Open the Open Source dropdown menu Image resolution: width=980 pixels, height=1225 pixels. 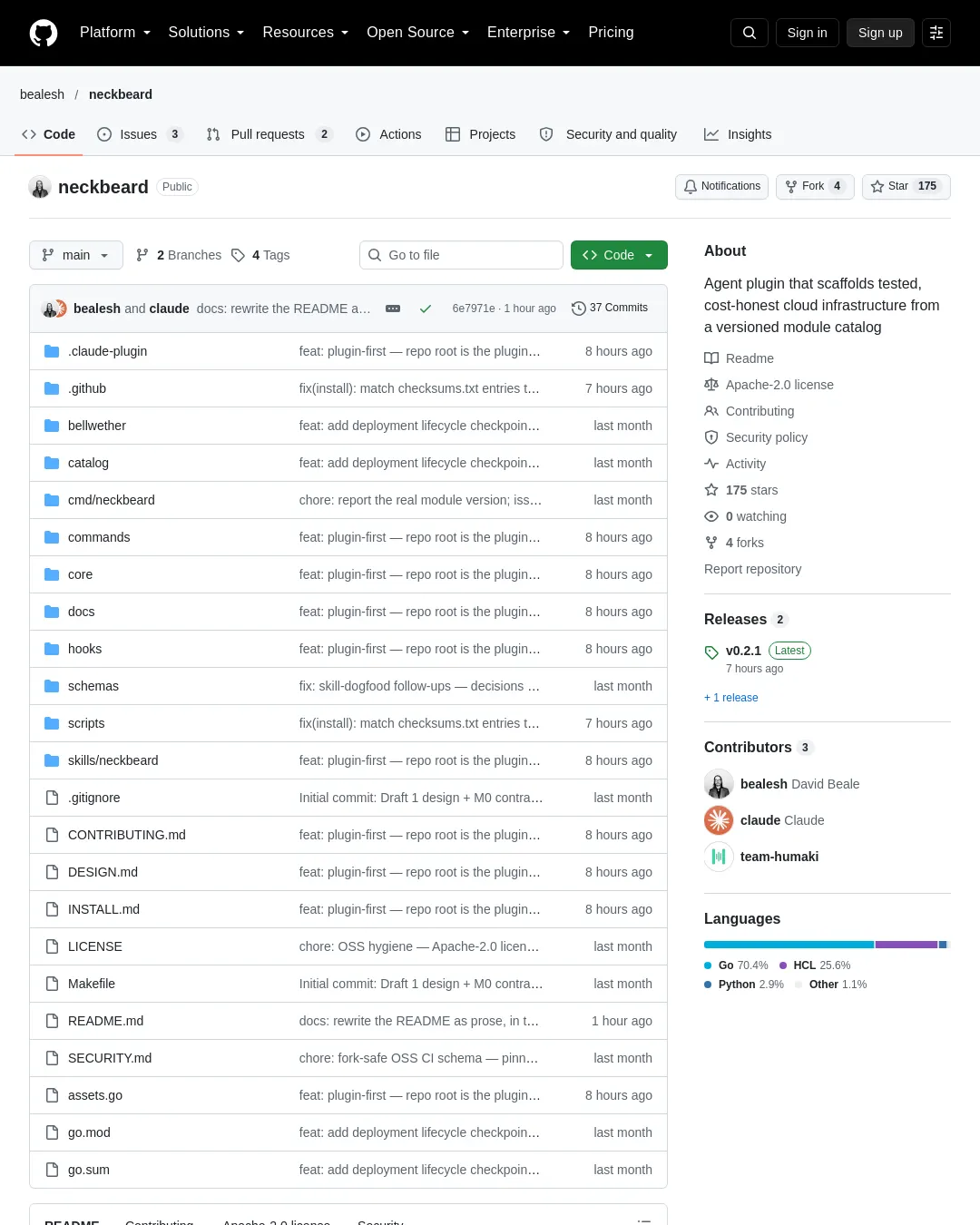[x=418, y=33]
